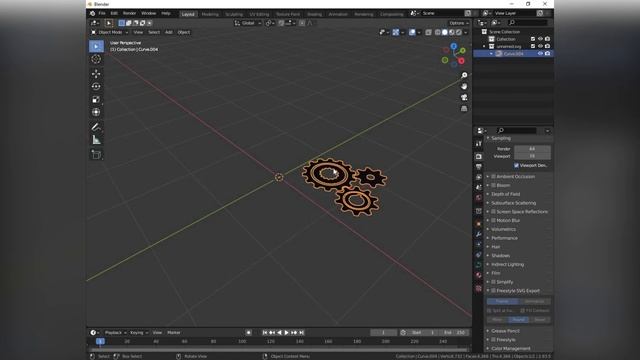Select the Scale tool
Screen dimensions: 640x360
[96, 99]
